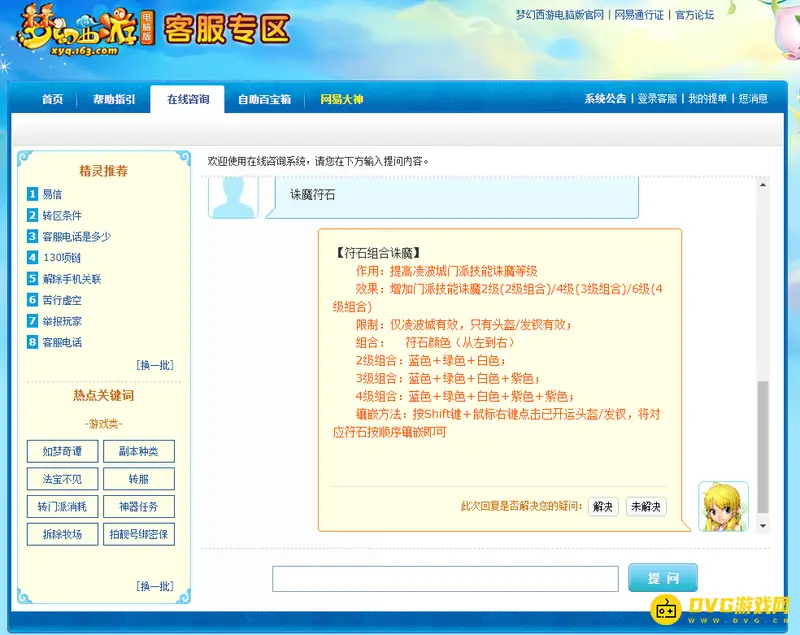Click the chat scrollbar up arrow
Screen dimensions: 800x635
point(763,185)
